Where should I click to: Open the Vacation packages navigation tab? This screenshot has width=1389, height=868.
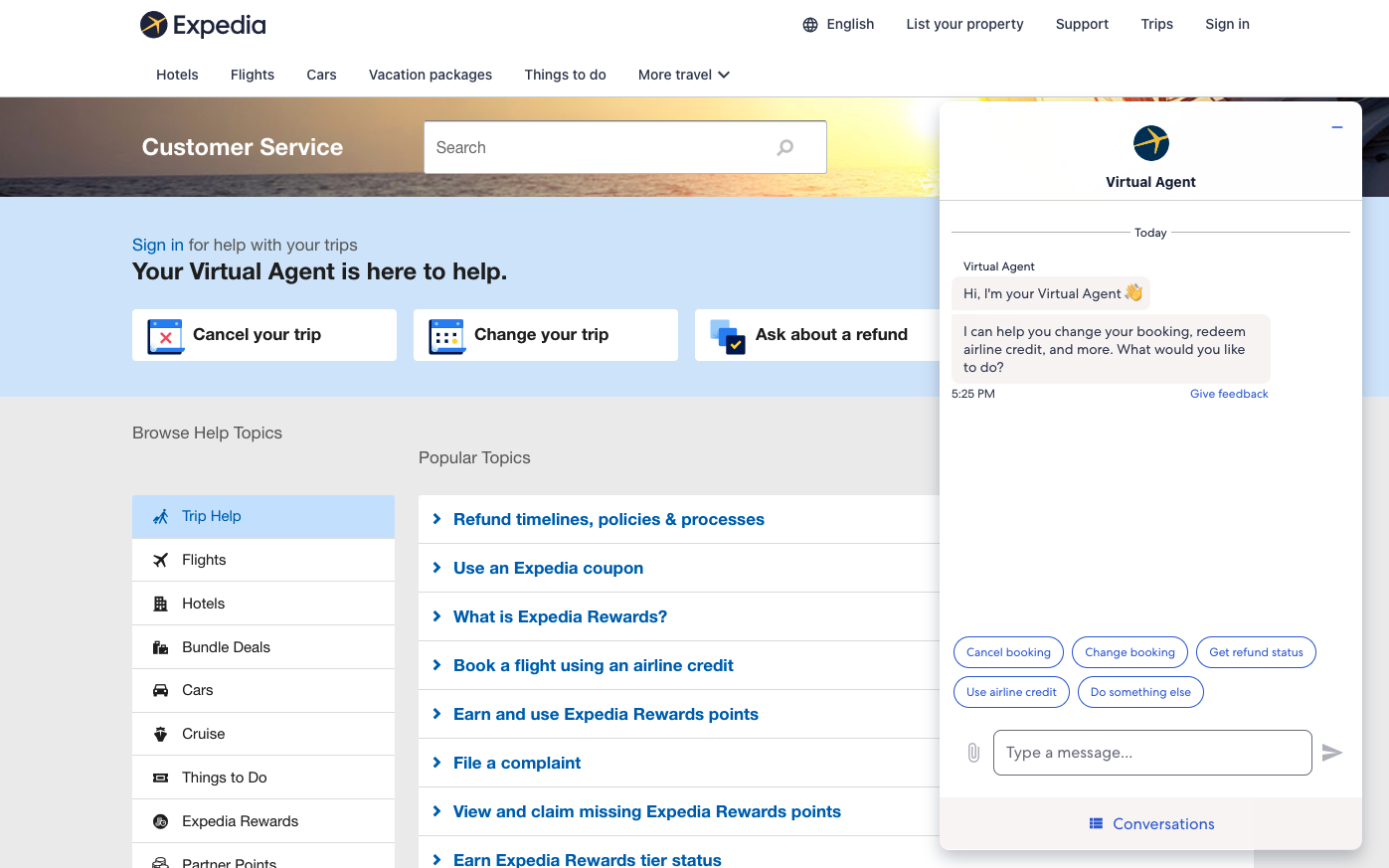[431, 75]
